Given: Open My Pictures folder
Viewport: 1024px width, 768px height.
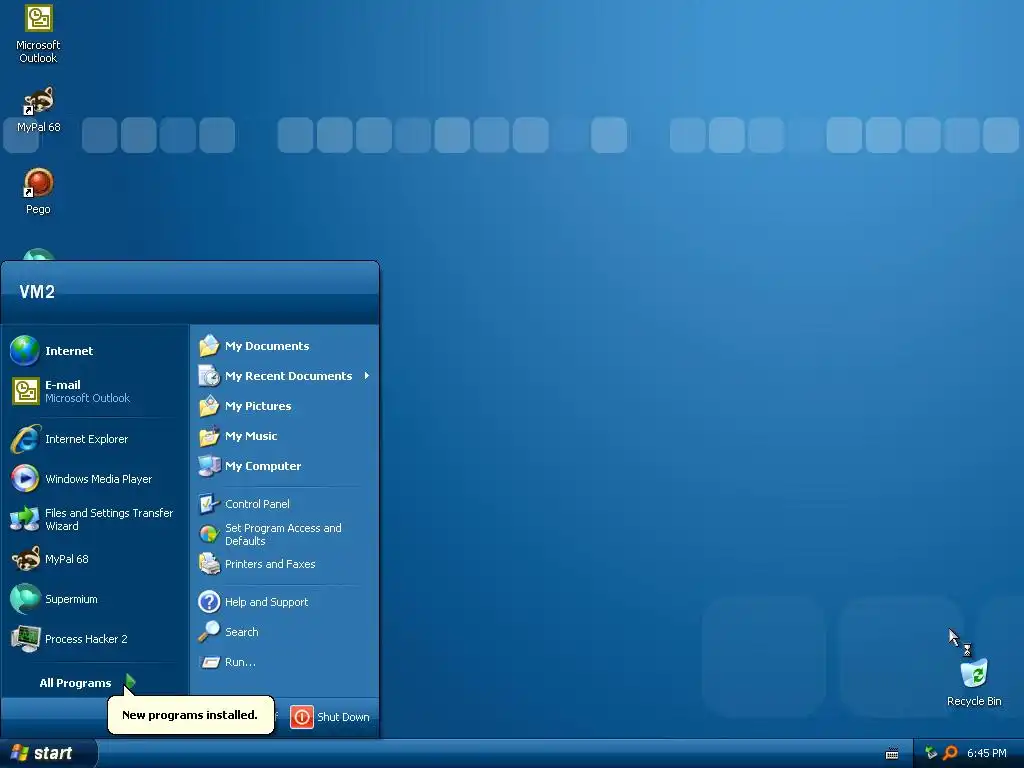Looking at the screenshot, I should pyautogui.click(x=285, y=406).
